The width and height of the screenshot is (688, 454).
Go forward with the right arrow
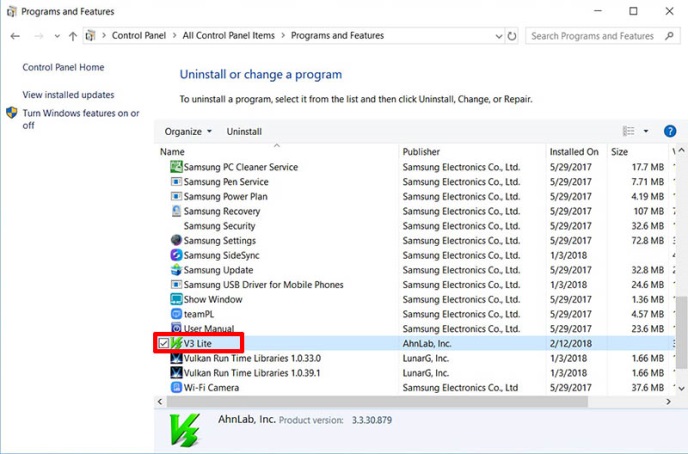tap(39, 36)
